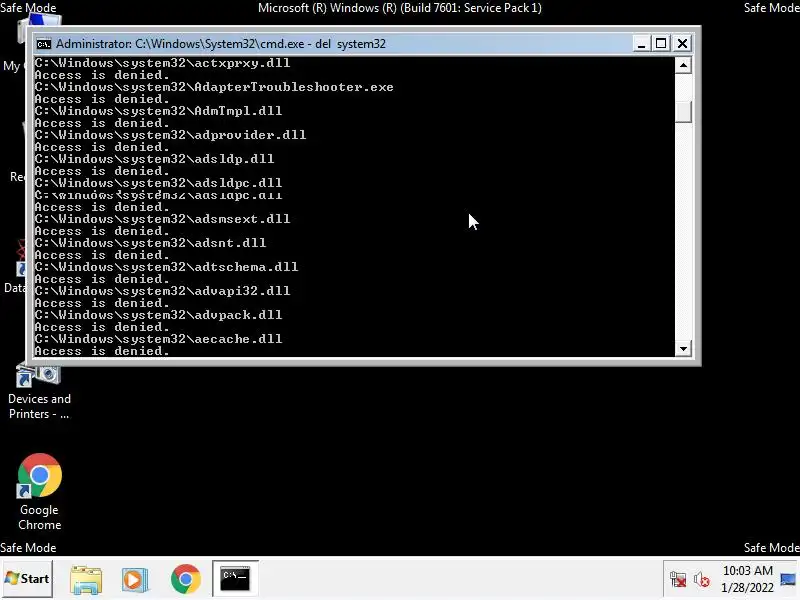
Task: Click the line adtschema.dll
Action: 166,267
